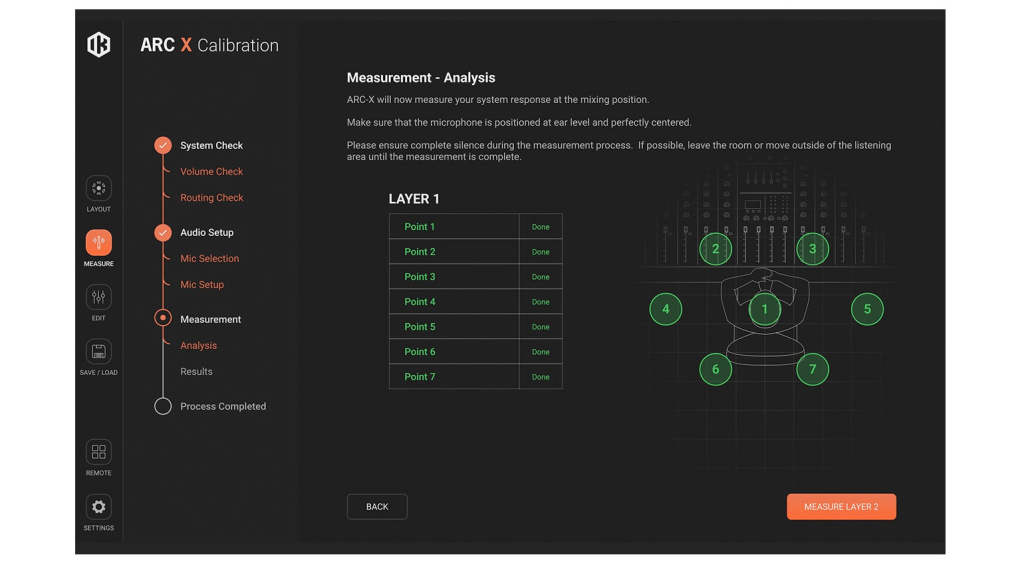Select the Process Completed step label
1024x565 pixels.
point(223,406)
